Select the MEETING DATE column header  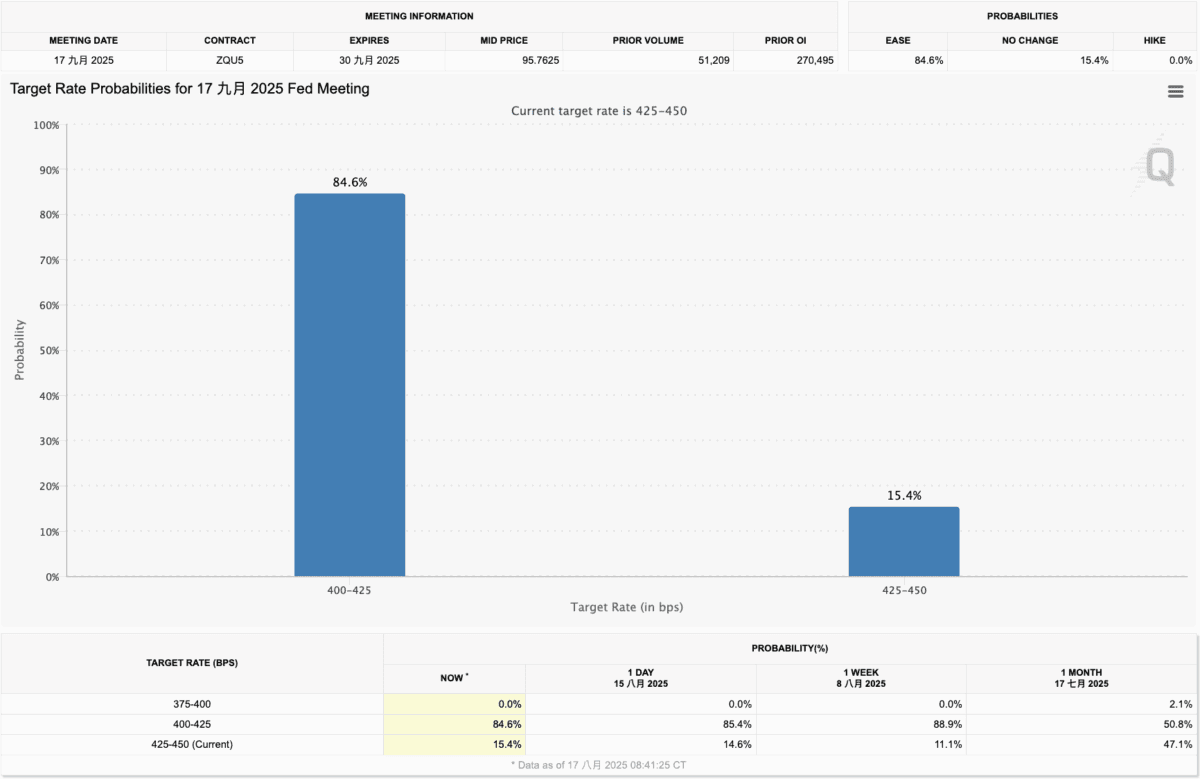coord(83,41)
